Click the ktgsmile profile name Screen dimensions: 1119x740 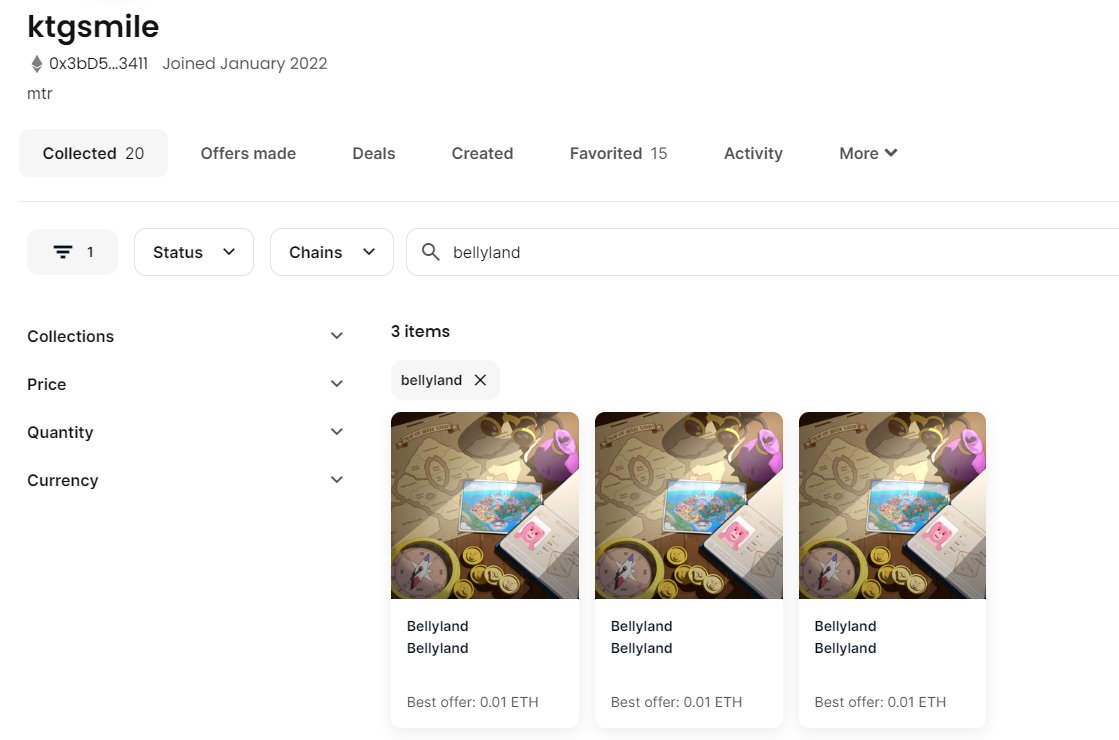pos(93,27)
